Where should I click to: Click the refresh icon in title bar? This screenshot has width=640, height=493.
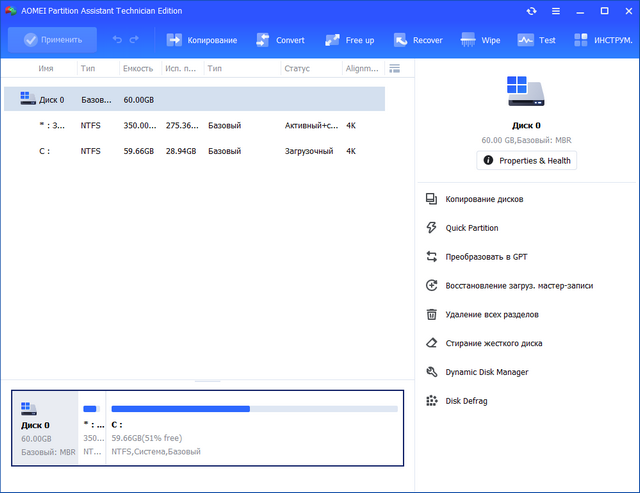pos(531,11)
